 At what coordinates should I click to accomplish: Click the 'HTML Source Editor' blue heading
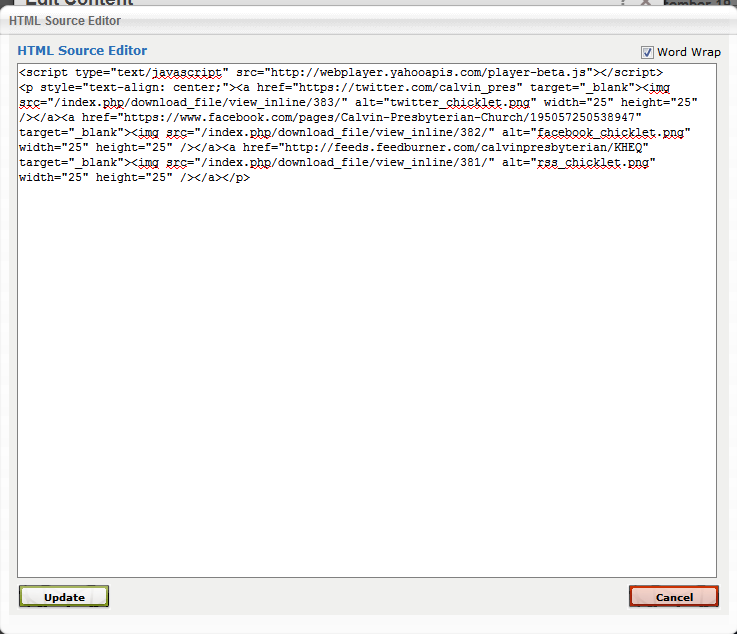click(x=82, y=50)
